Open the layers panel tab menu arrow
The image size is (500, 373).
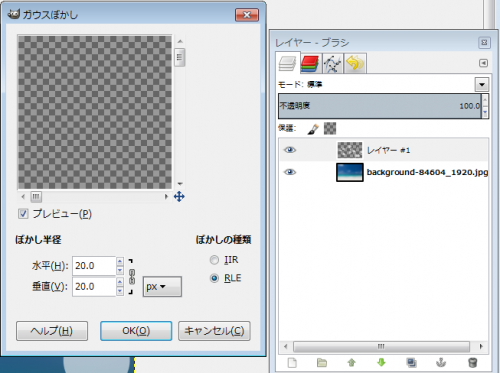pyautogui.click(x=483, y=63)
